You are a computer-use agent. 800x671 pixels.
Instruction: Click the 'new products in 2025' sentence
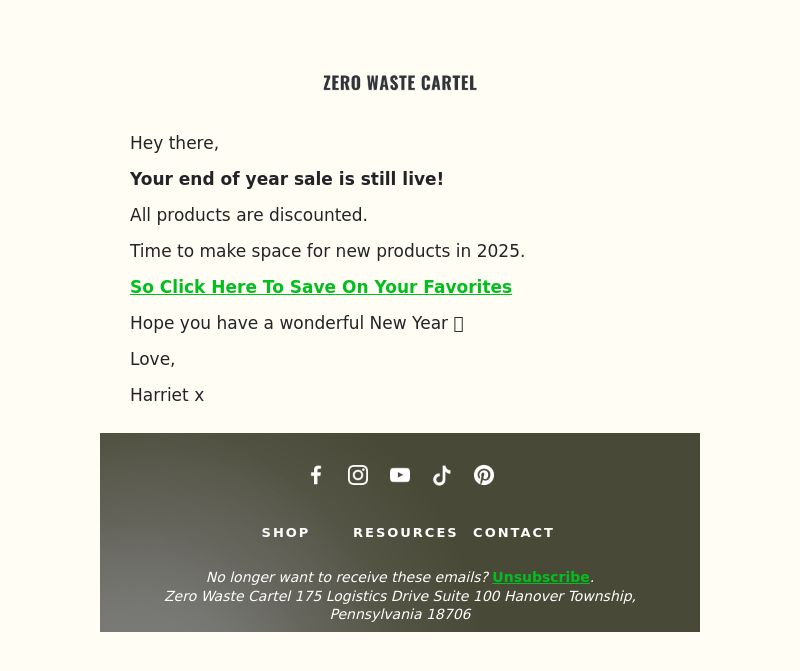(328, 251)
